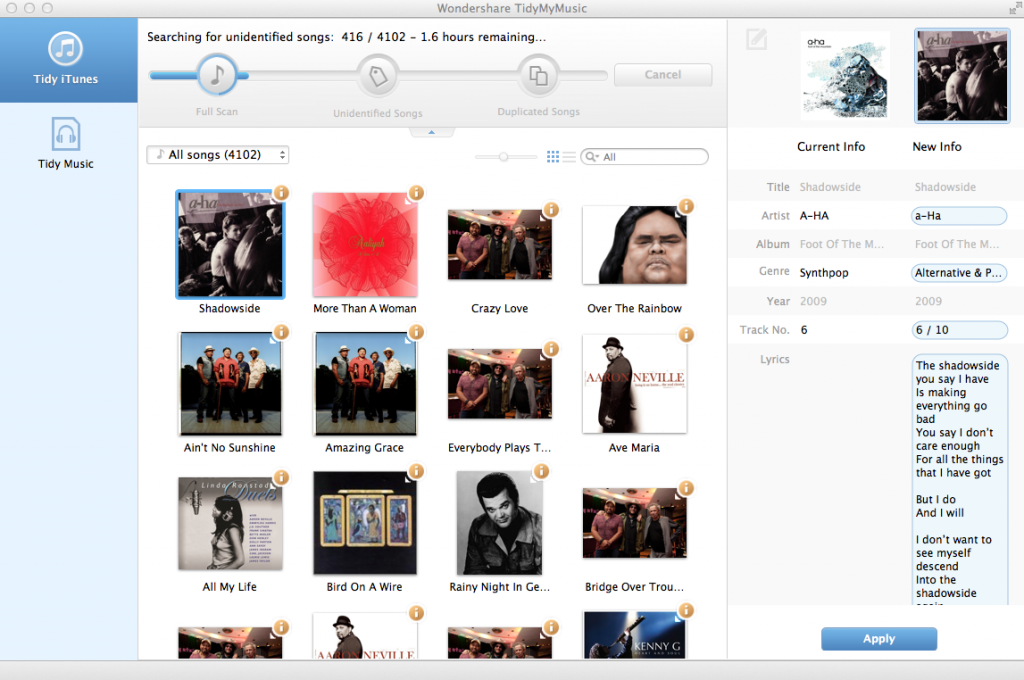Click the info badge on All My Life
Image resolution: width=1024 pixels, height=680 pixels.
coord(281,478)
